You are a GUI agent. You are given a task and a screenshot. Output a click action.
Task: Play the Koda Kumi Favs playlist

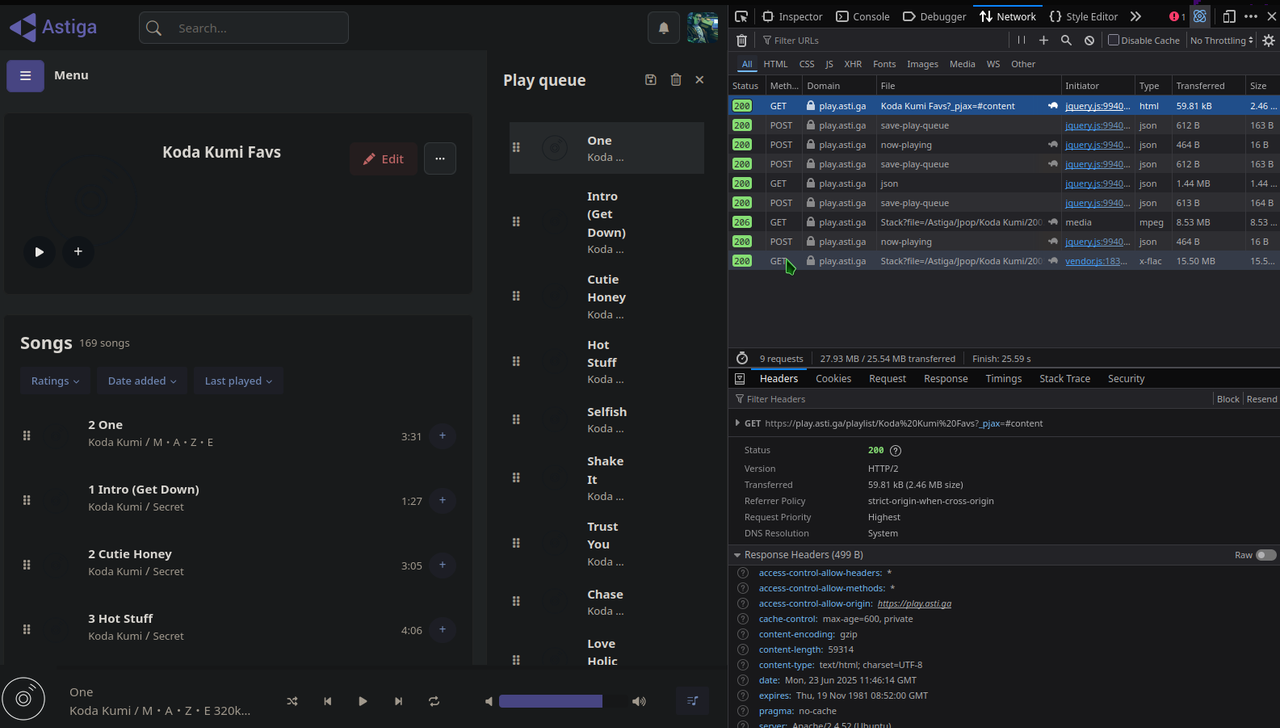click(x=39, y=252)
